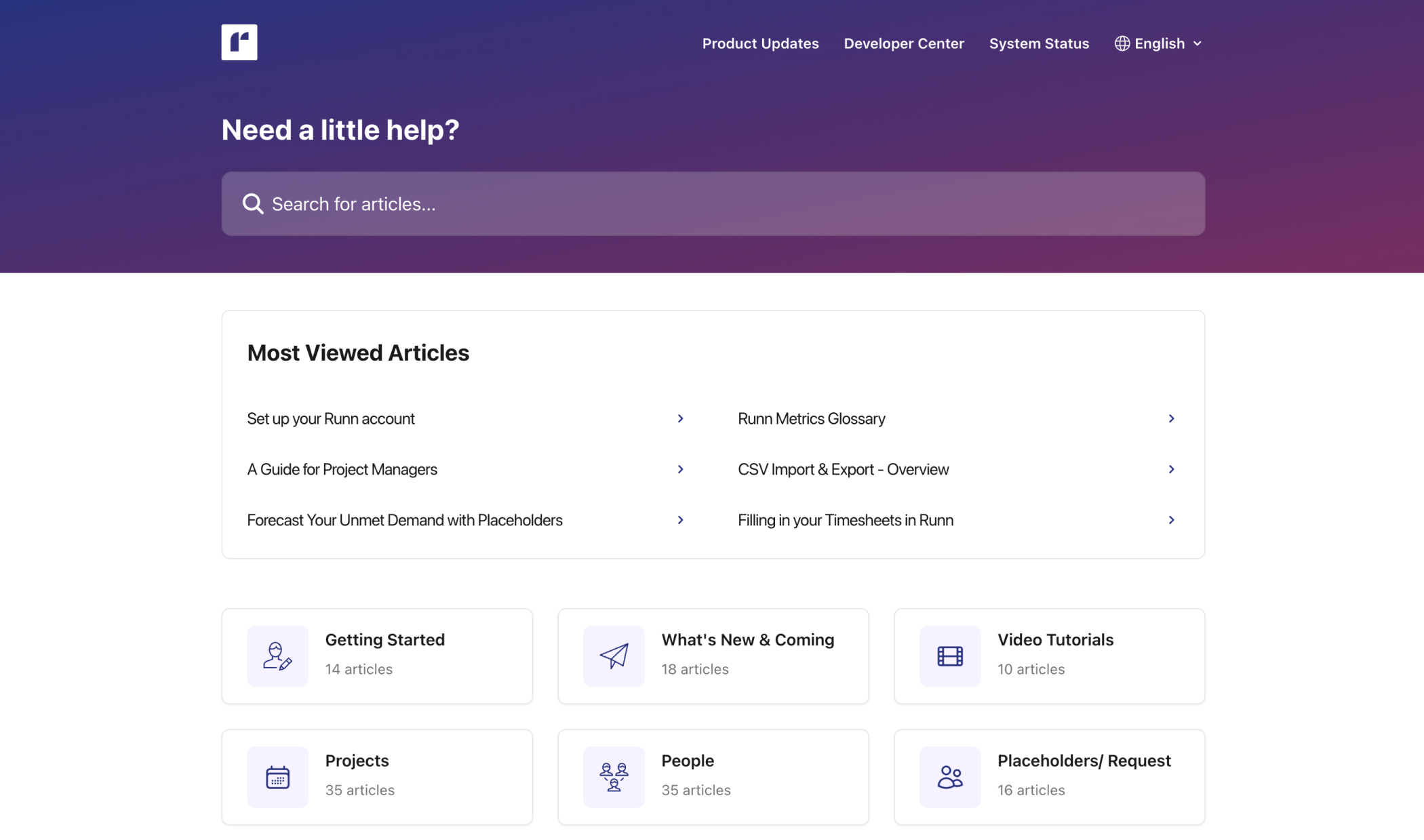
Task: Open What's New & Coming category title
Action: click(747, 640)
